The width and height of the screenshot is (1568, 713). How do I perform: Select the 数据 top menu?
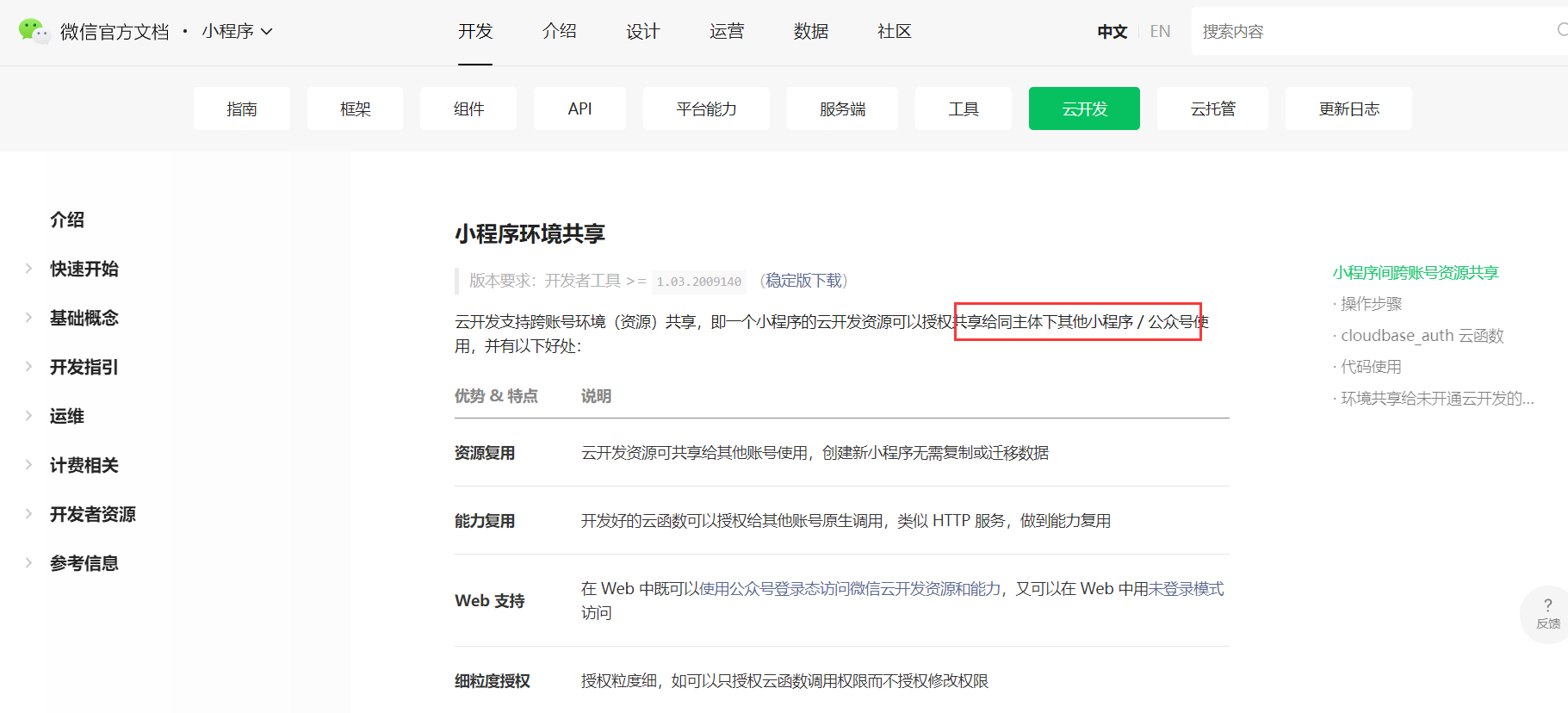(811, 31)
